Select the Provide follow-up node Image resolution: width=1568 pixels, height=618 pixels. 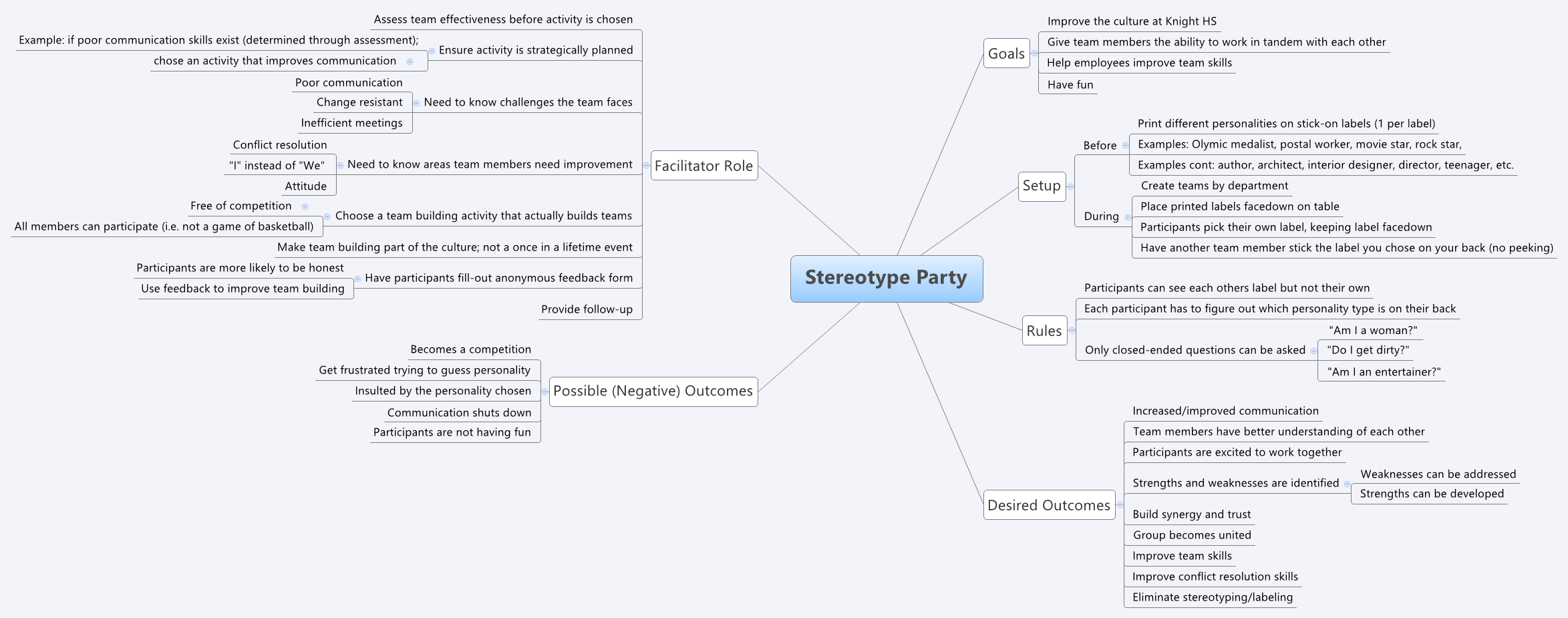coord(589,309)
